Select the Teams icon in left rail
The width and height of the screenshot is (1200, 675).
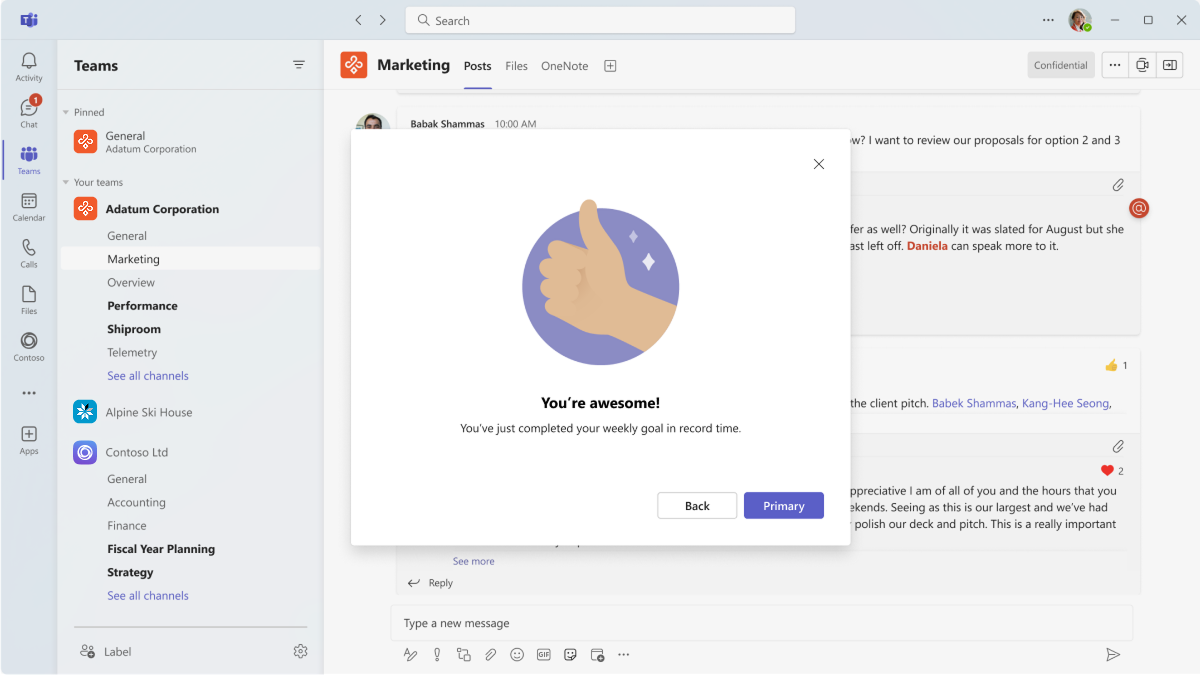(29, 160)
